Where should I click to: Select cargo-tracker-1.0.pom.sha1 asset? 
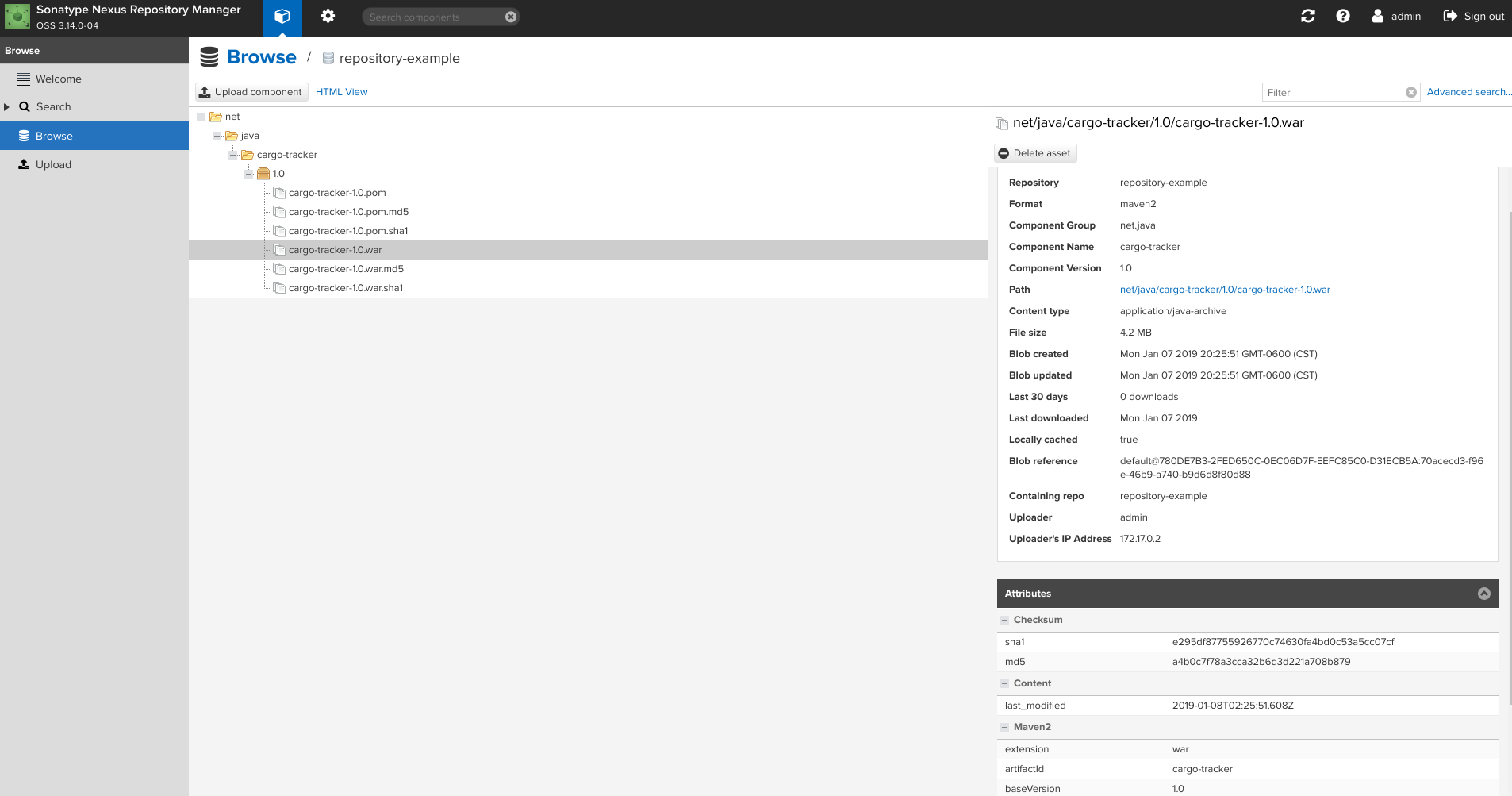348,231
